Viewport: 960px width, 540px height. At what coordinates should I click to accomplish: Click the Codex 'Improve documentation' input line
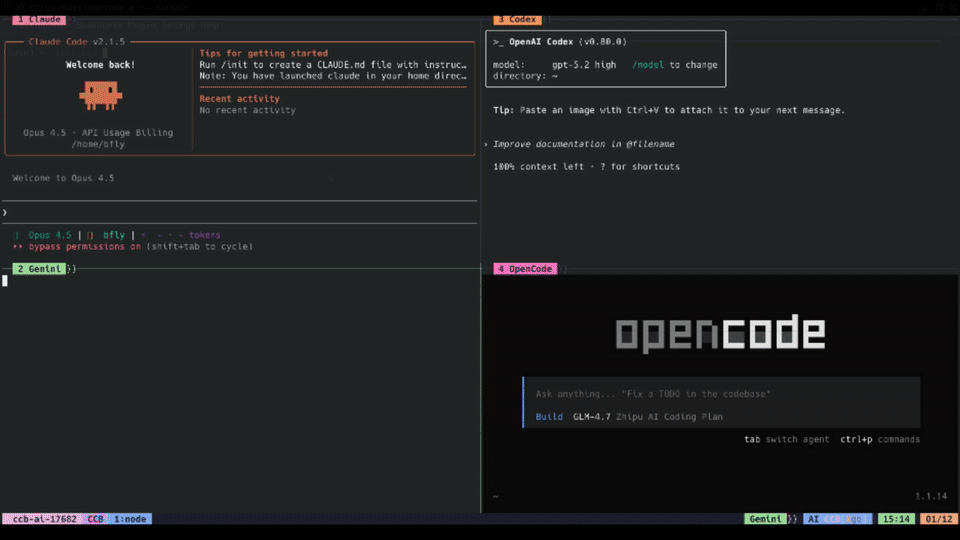[584, 144]
